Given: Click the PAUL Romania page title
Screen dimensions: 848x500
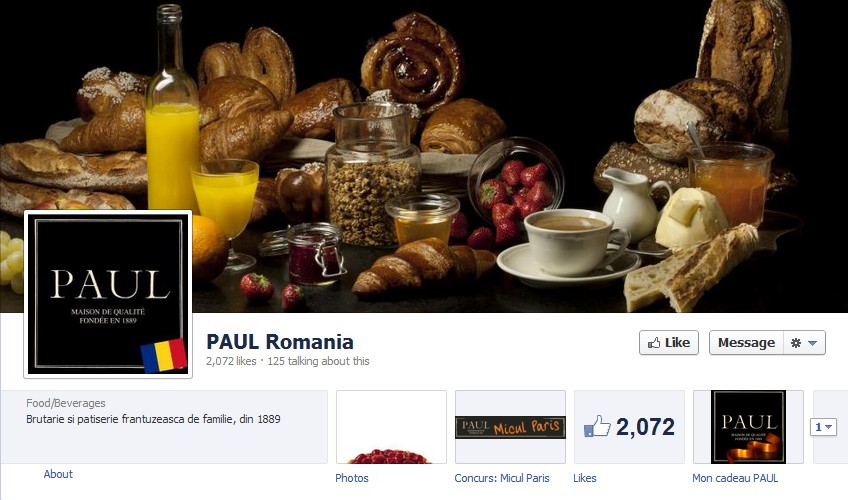Looking at the screenshot, I should click(x=280, y=342).
